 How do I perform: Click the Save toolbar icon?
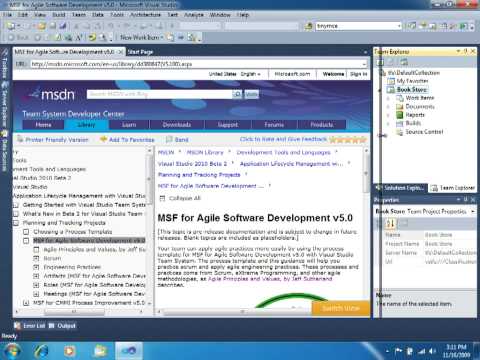point(53,26)
